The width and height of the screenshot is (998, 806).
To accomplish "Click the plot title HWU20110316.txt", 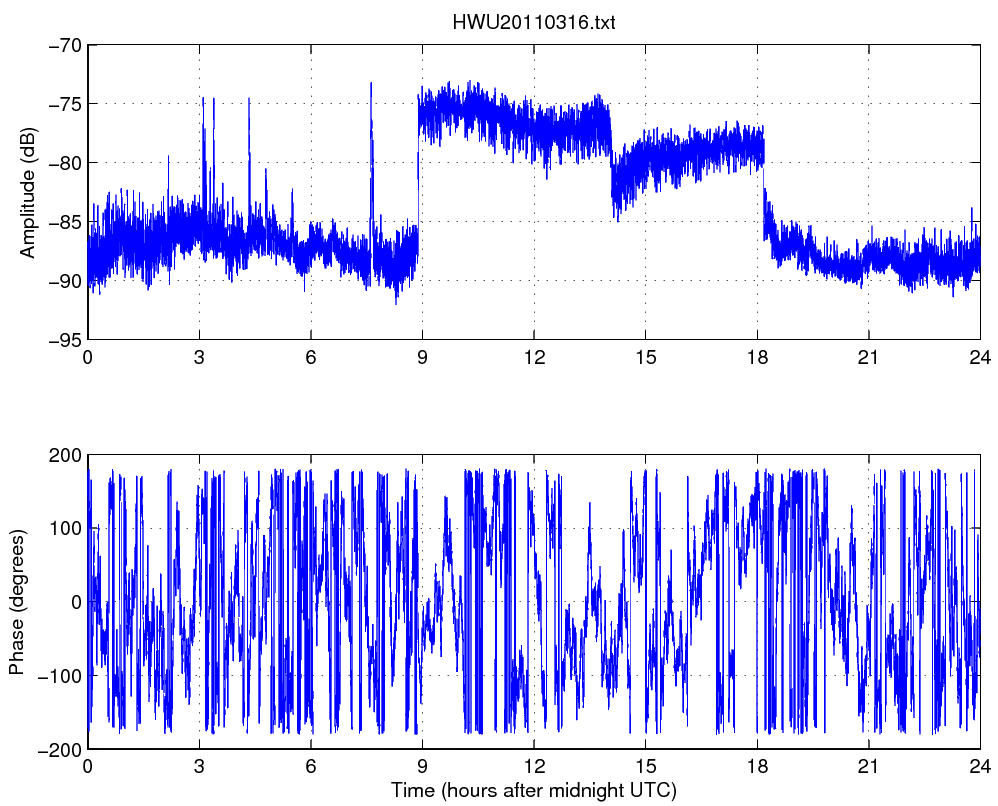I will [x=533, y=23].
